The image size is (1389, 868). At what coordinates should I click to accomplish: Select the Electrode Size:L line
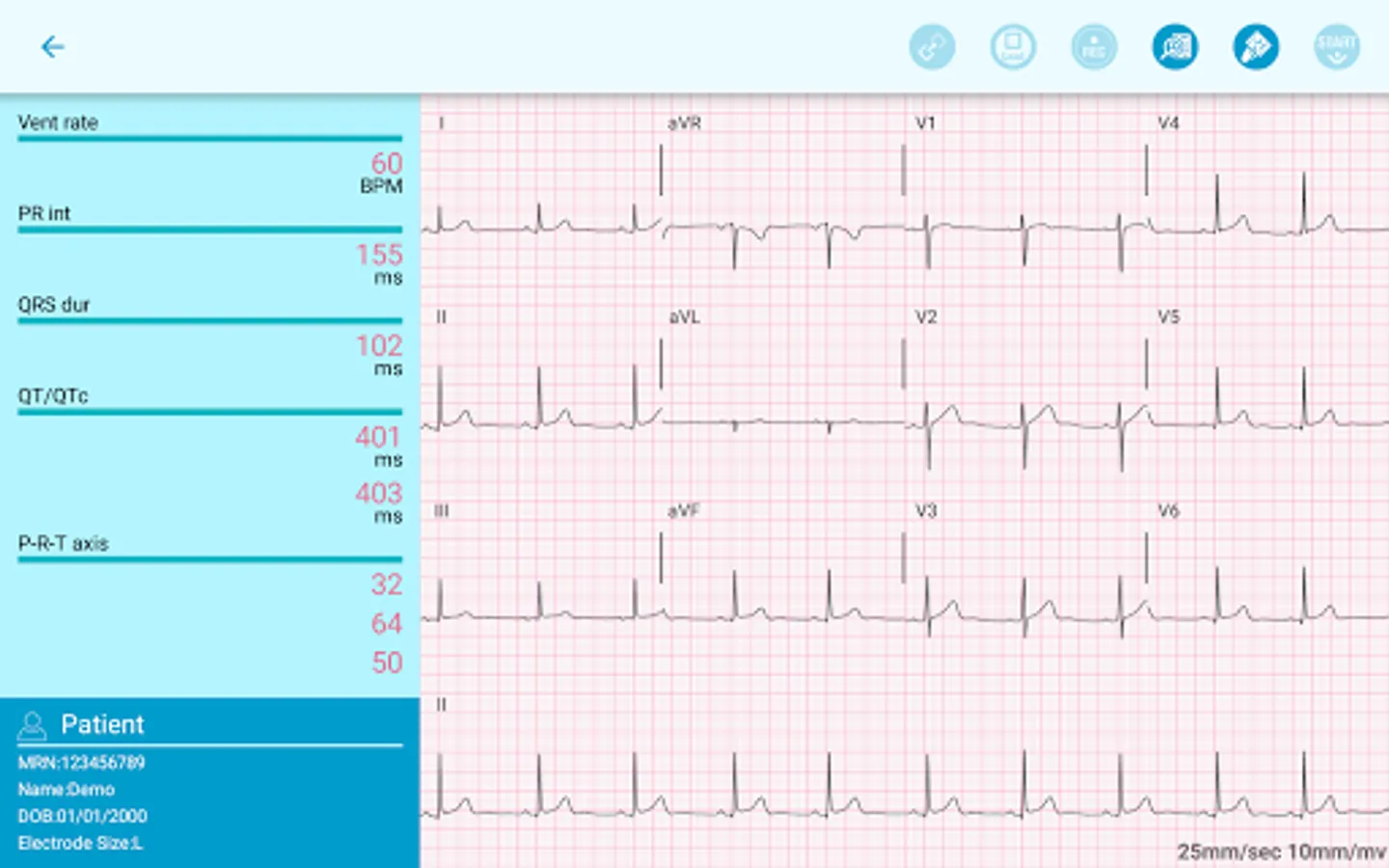coord(80,843)
